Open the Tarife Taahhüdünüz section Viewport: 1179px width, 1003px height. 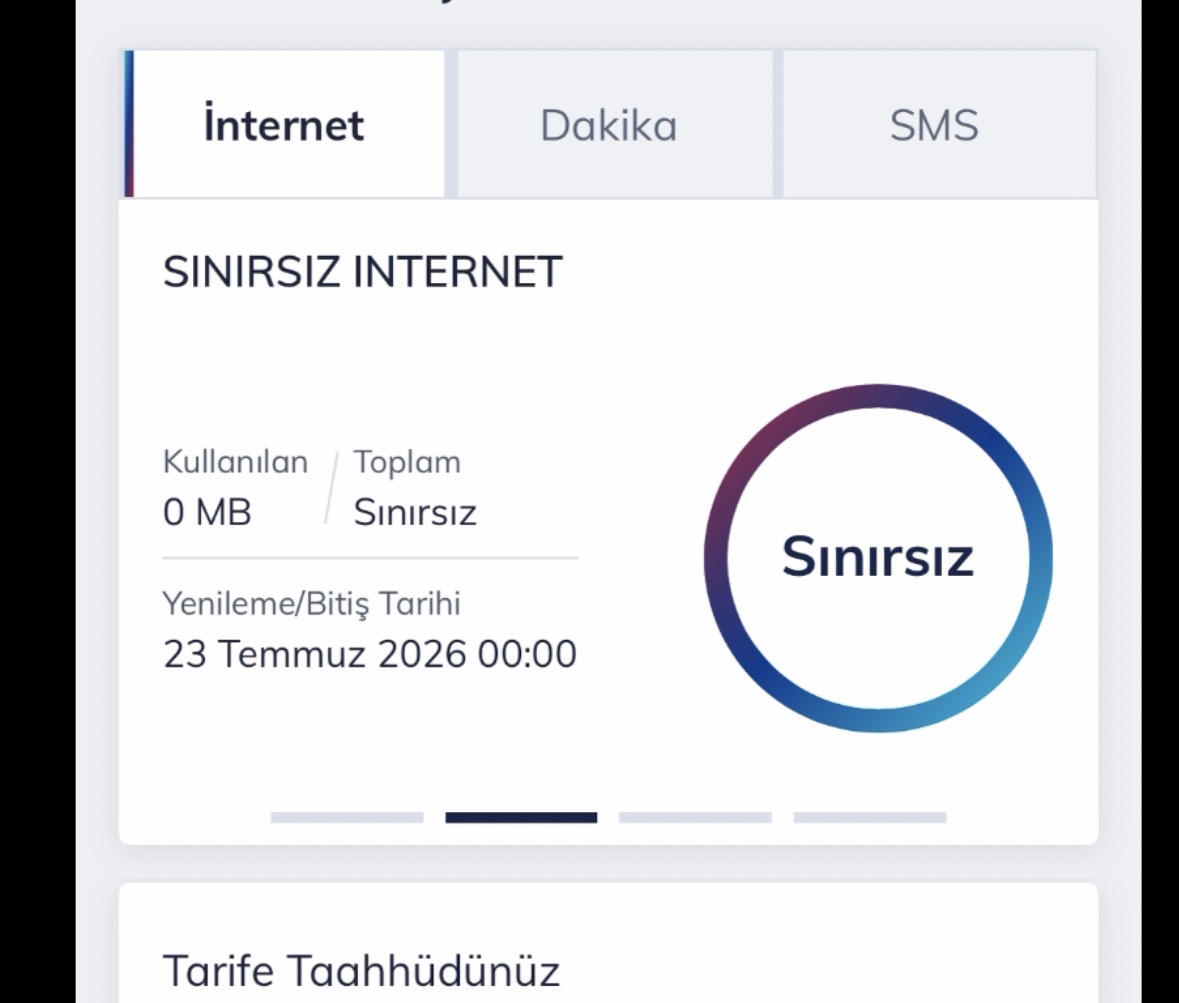pyautogui.click(x=361, y=971)
